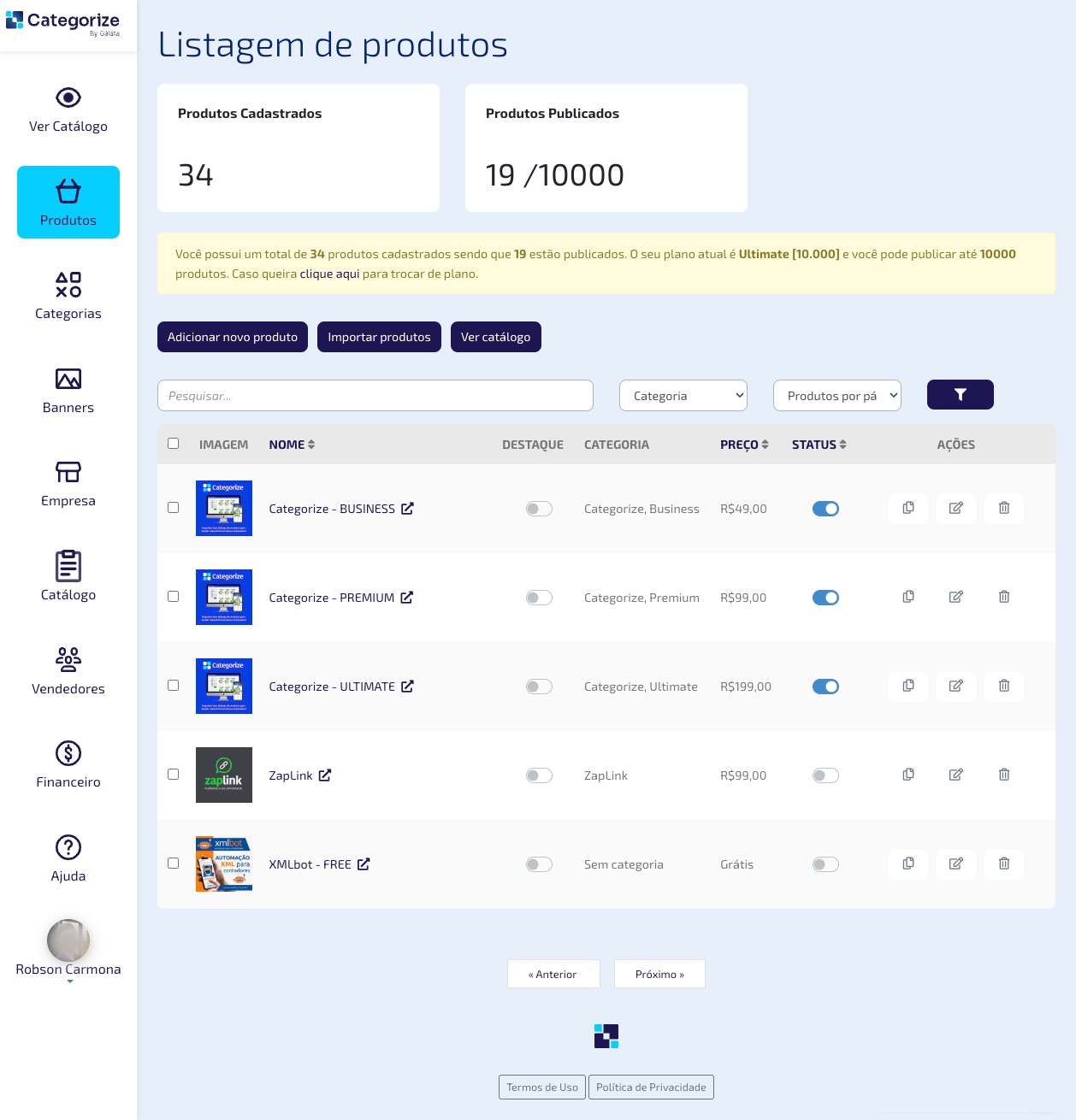Delete Categorize - BUSINESS product
This screenshot has height=1120, width=1076.
point(1004,508)
